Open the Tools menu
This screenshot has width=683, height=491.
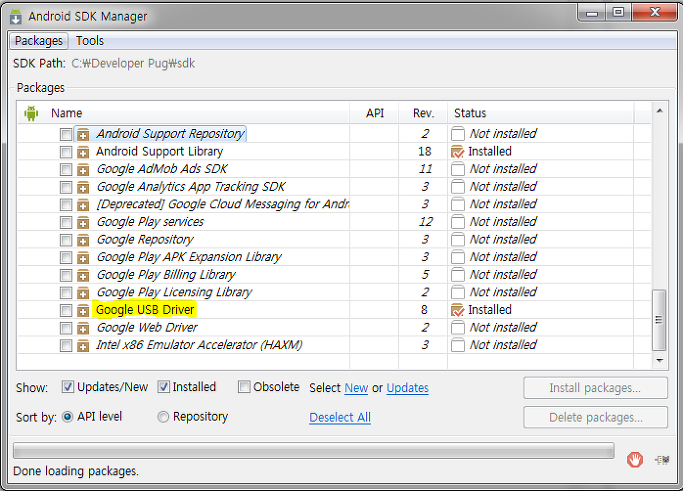click(90, 41)
